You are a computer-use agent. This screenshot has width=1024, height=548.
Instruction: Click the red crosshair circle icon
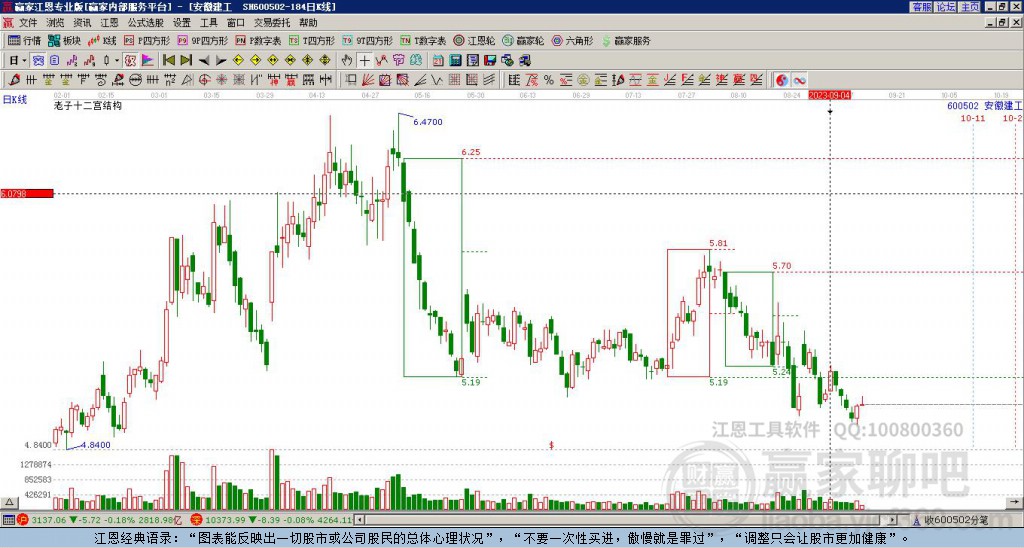204,80
